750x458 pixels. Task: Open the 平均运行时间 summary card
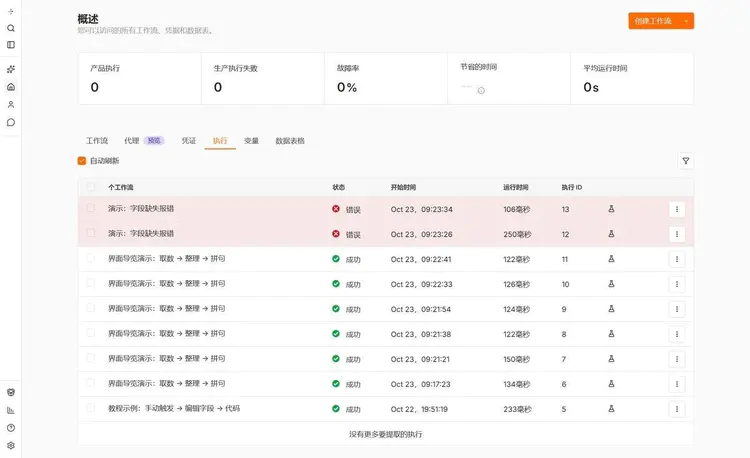(x=632, y=78)
